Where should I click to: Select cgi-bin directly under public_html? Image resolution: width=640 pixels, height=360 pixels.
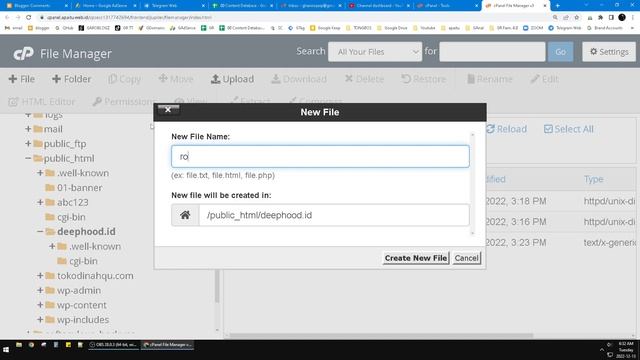tap(71, 217)
